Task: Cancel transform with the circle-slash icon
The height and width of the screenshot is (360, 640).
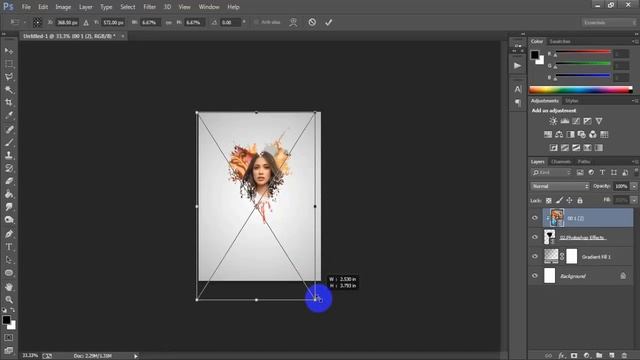Action: [x=312, y=22]
